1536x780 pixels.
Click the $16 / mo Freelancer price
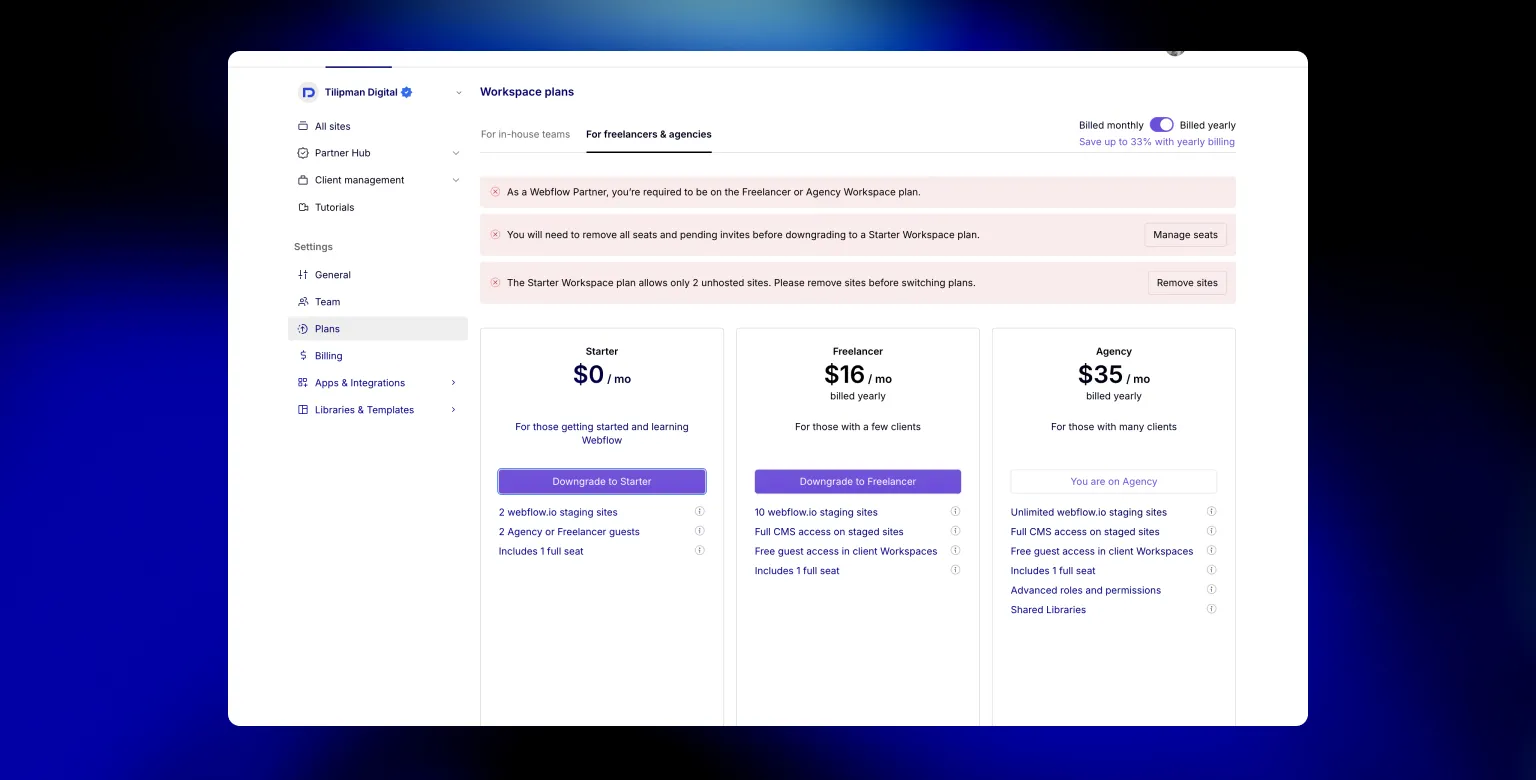click(x=858, y=375)
